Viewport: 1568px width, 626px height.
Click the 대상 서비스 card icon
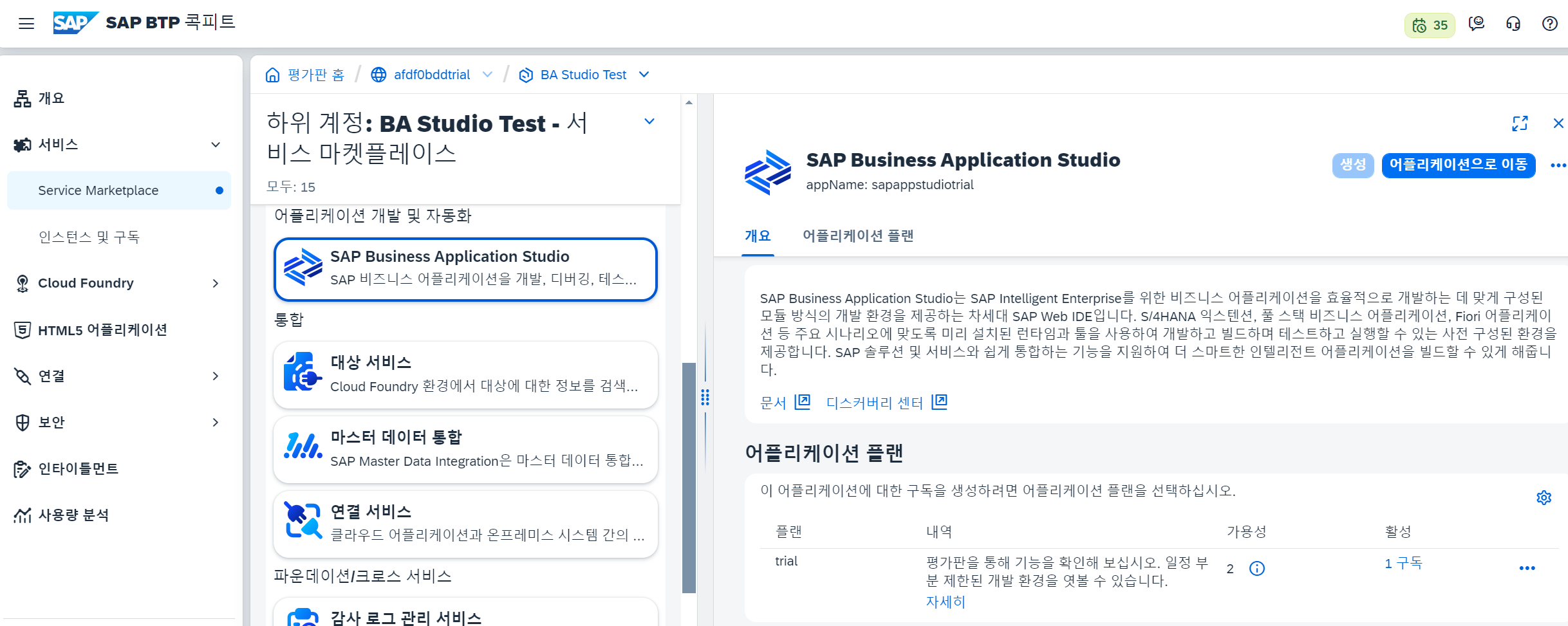coord(303,371)
